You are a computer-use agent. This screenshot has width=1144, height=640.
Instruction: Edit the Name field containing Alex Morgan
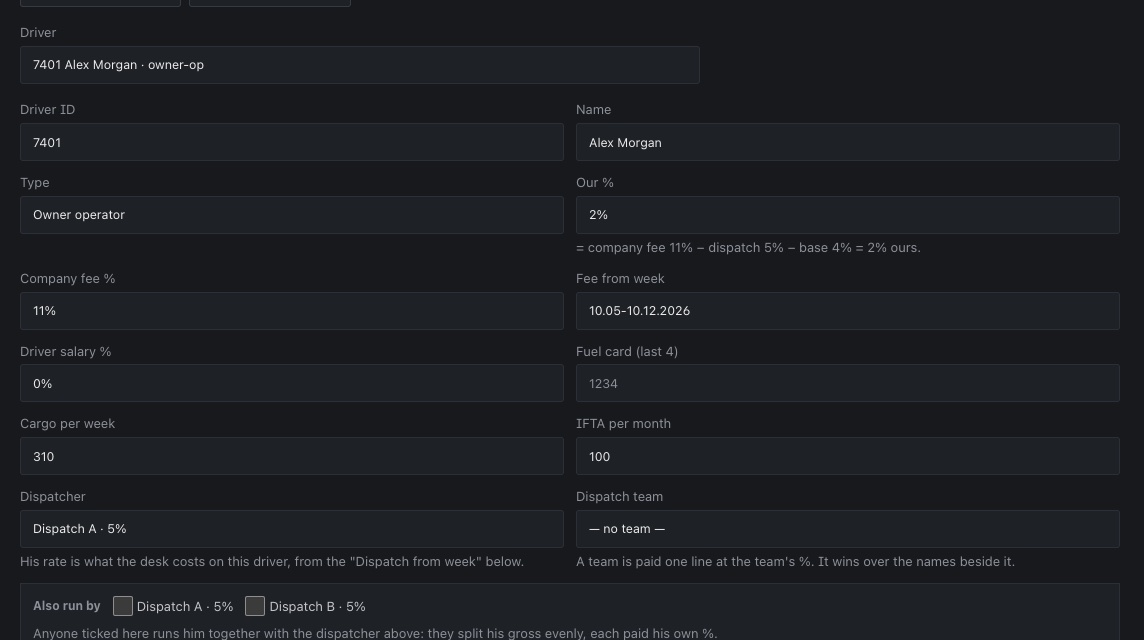[x=848, y=142]
